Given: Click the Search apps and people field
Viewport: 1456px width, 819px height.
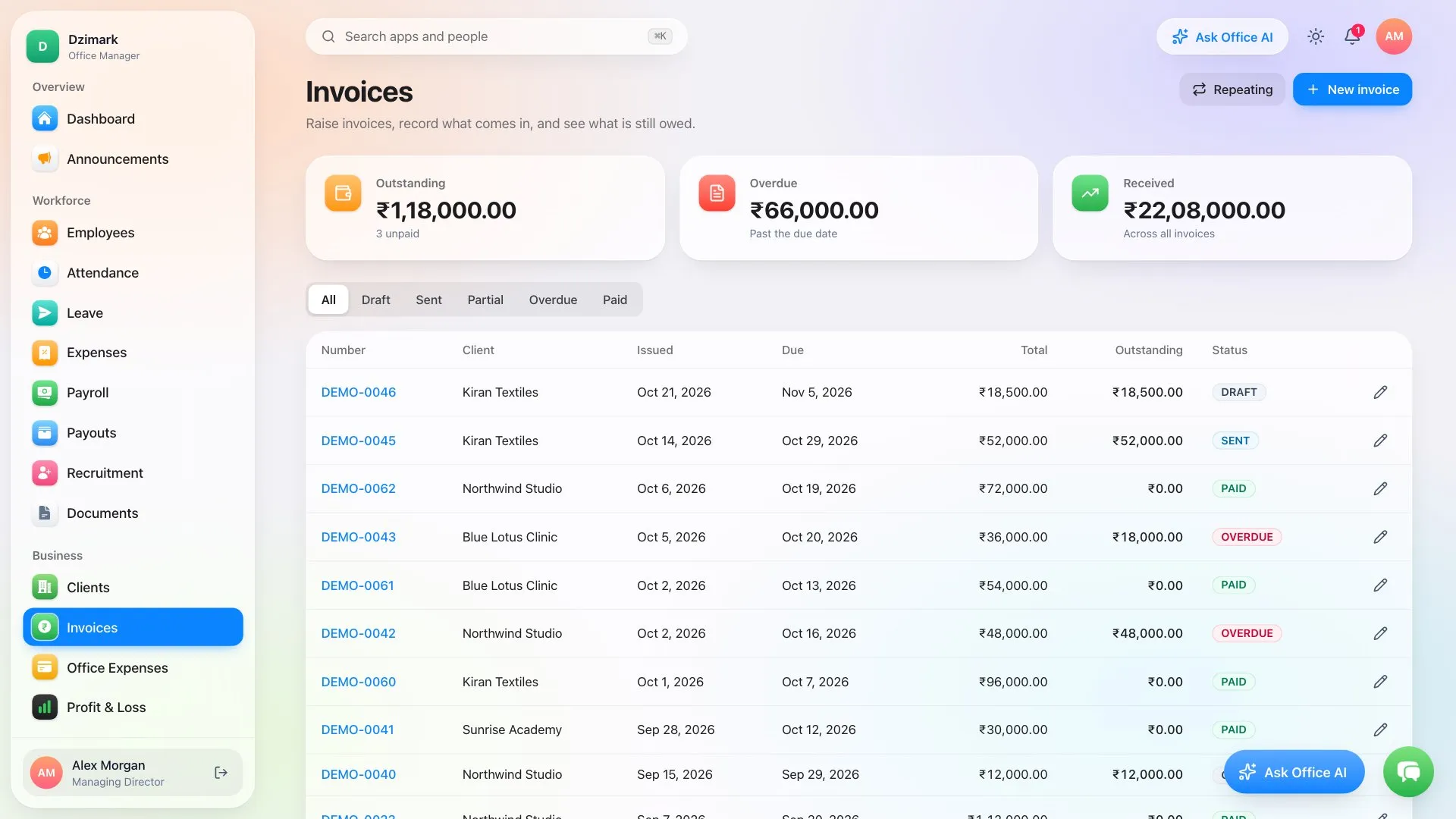Looking at the screenshot, I should (x=497, y=36).
